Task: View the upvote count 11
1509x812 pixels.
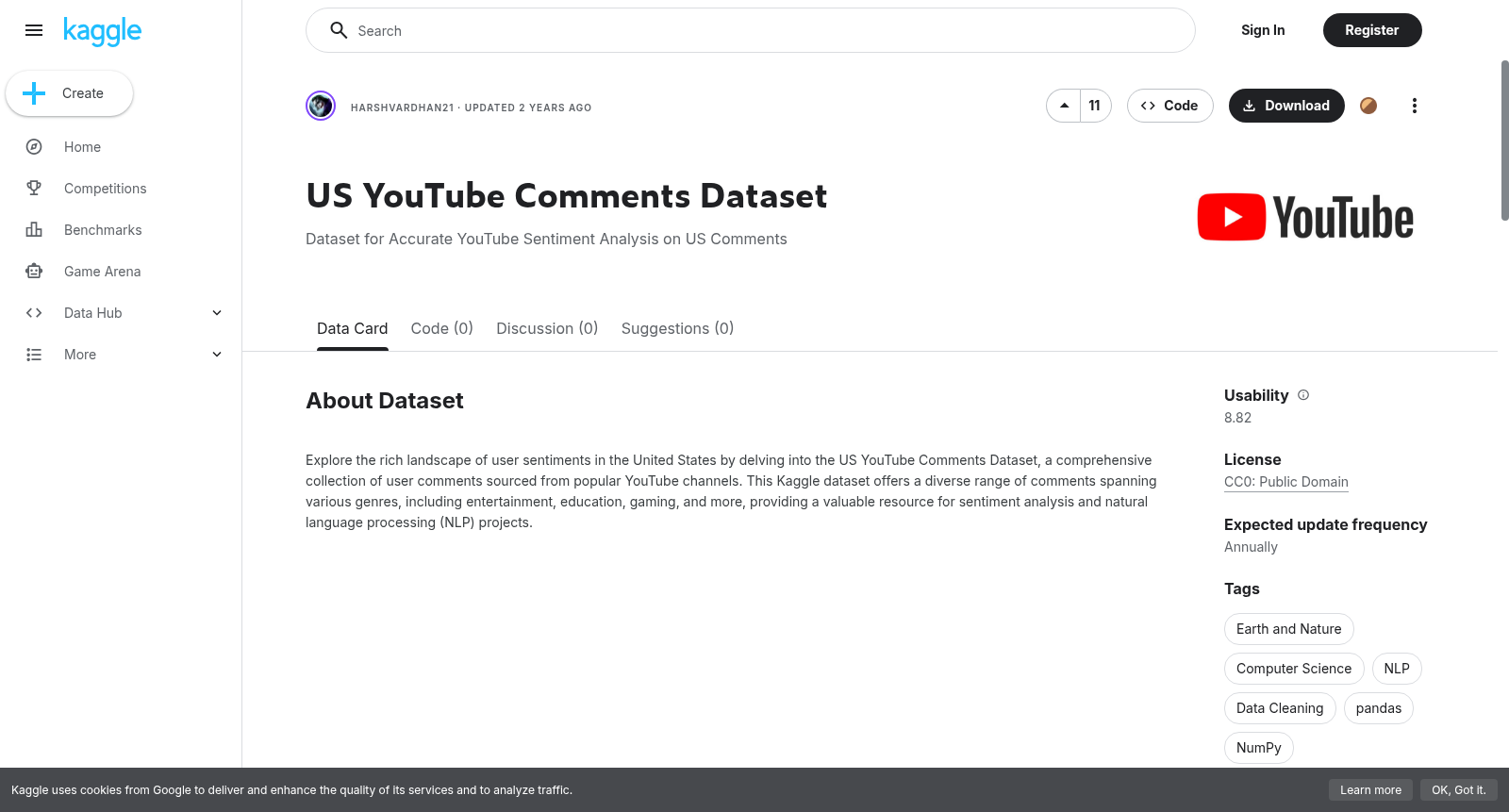Action: pyautogui.click(x=1095, y=106)
